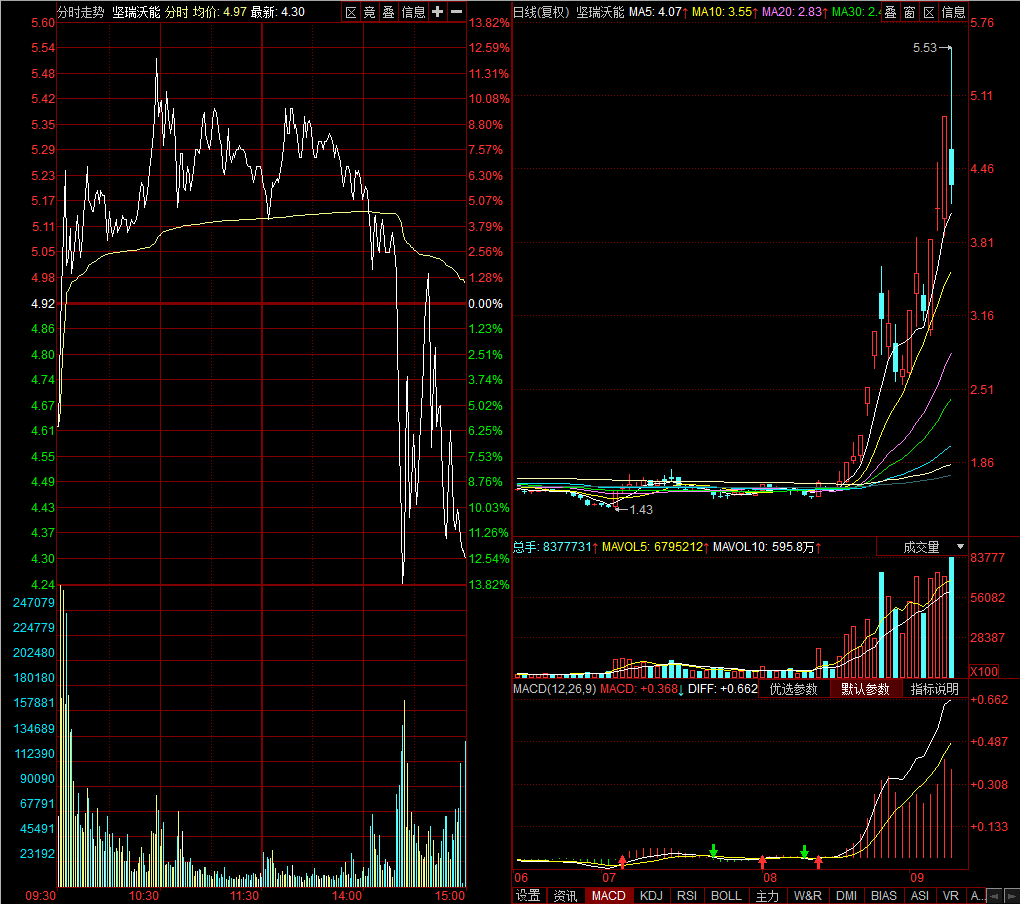The height and width of the screenshot is (904, 1020).
Task: Click the X100 volume multiplier label
Action: 984,672
